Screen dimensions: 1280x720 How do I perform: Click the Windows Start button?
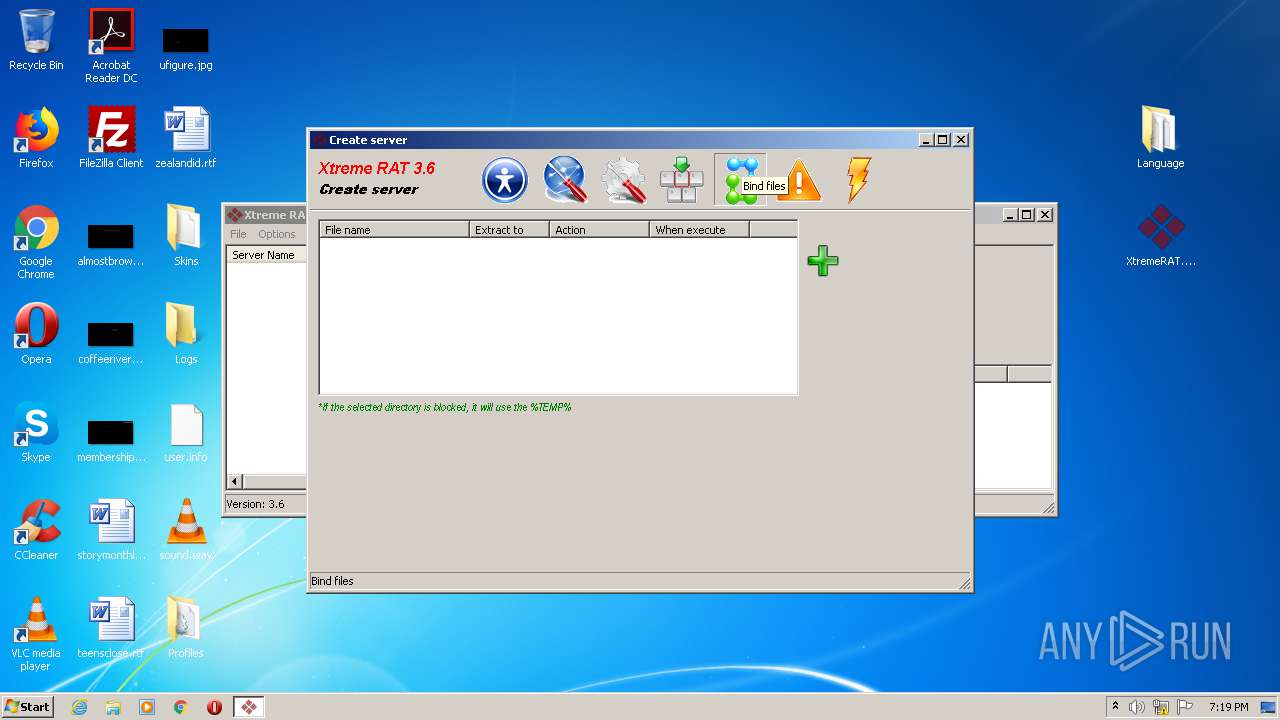[x=27, y=706]
